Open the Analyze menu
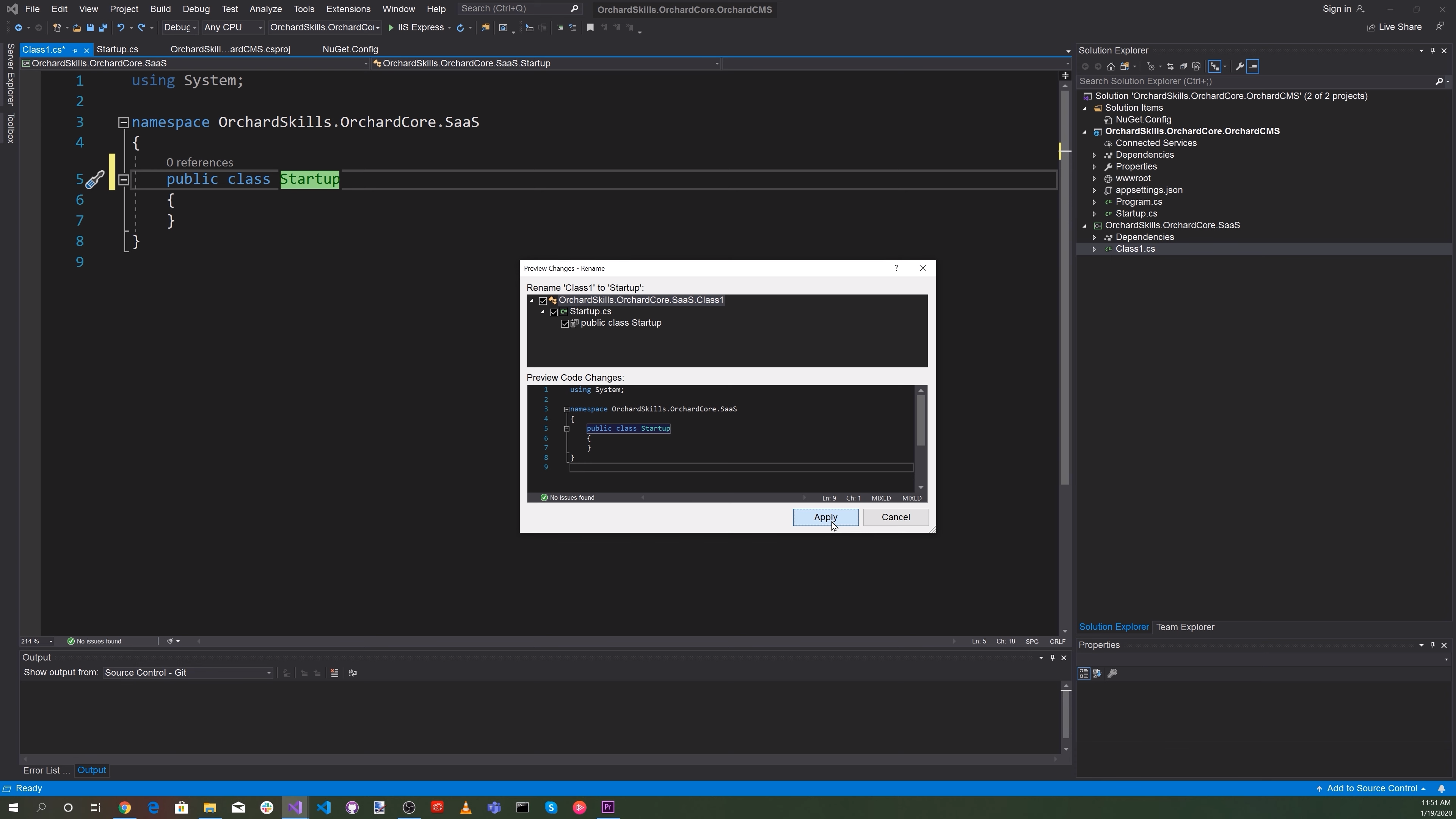Screen dimensions: 1456x819 pyautogui.click(x=265, y=9)
